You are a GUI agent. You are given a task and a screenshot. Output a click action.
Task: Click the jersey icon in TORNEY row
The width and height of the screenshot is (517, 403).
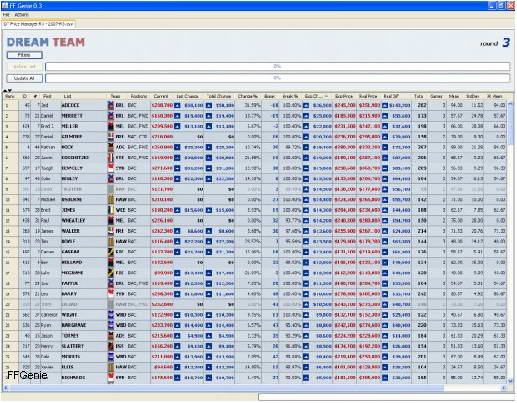coord(111,336)
